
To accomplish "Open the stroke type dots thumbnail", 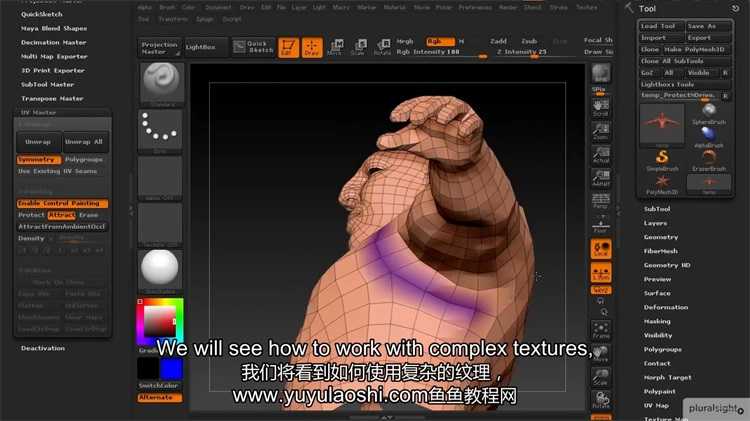I will (x=161, y=131).
